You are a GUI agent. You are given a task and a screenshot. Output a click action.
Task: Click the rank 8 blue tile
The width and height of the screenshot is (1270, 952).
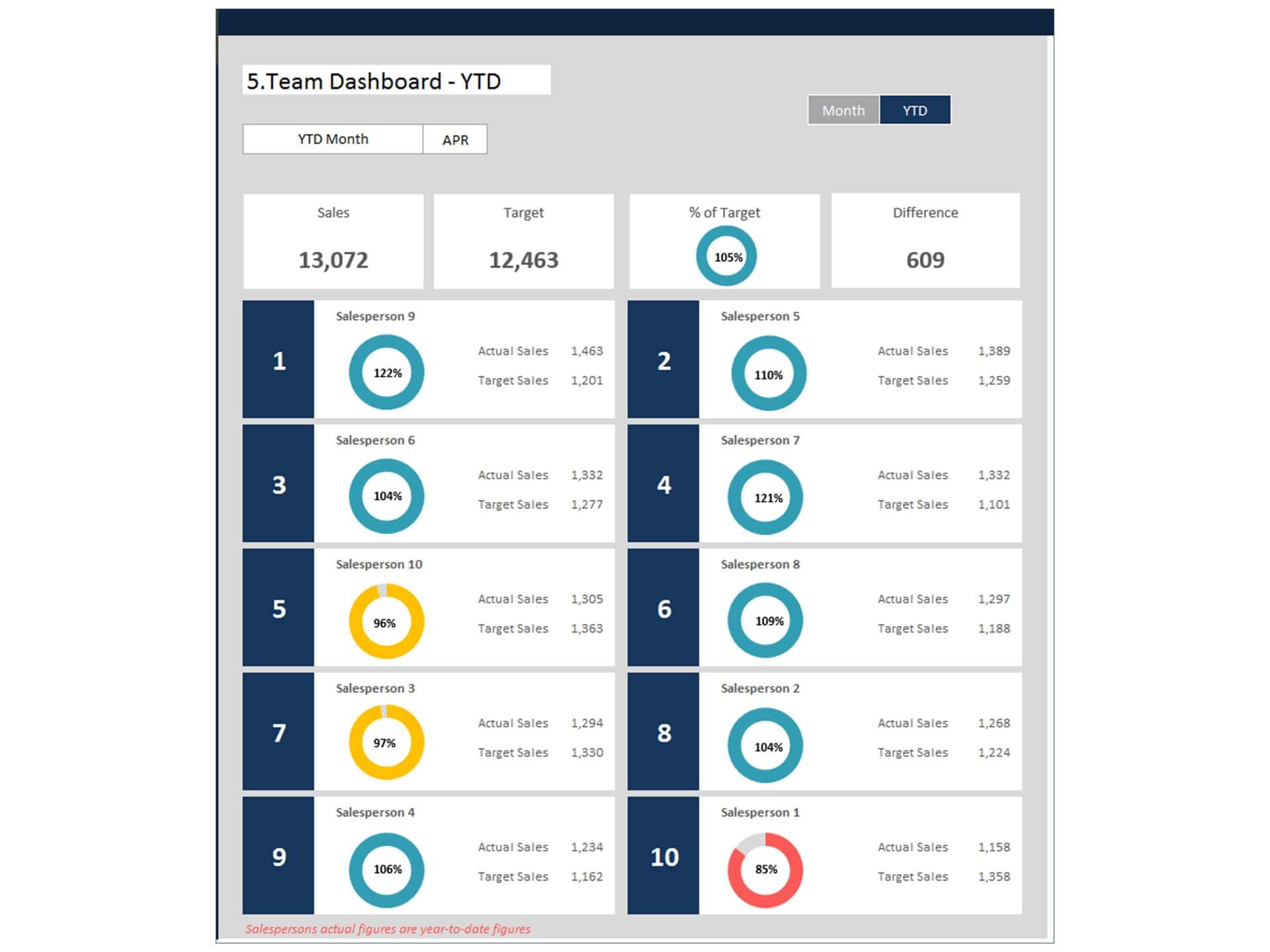(663, 732)
